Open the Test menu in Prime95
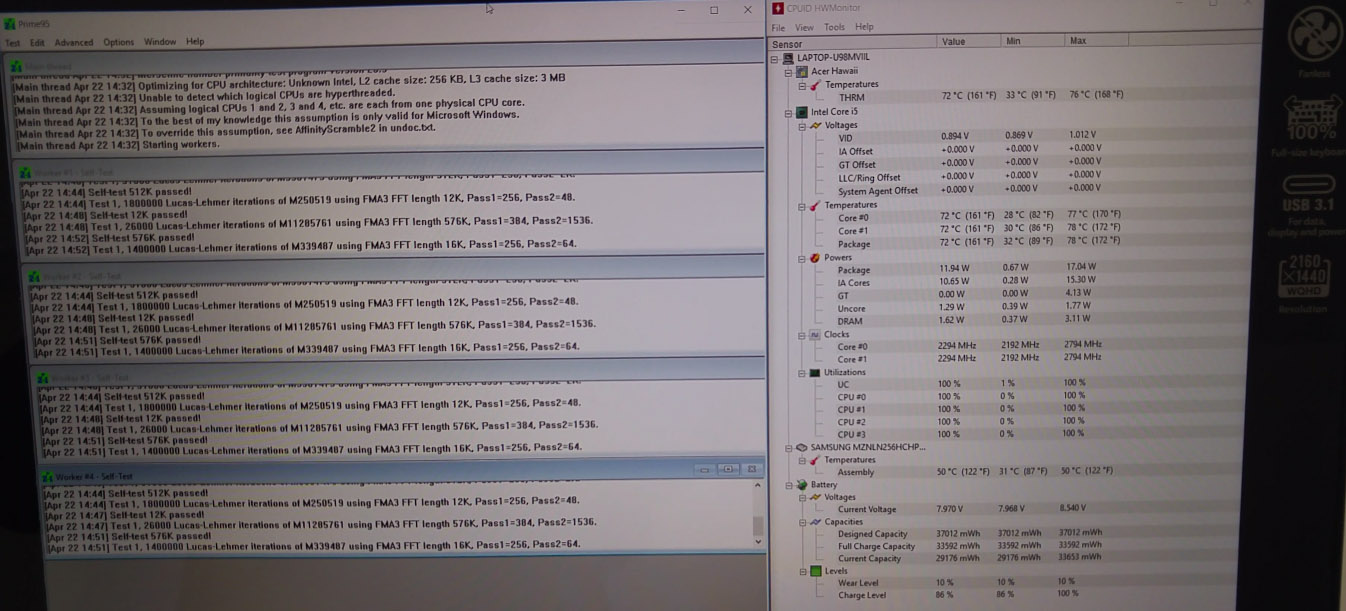This screenshot has height=611, width=1346. [12, 43]
